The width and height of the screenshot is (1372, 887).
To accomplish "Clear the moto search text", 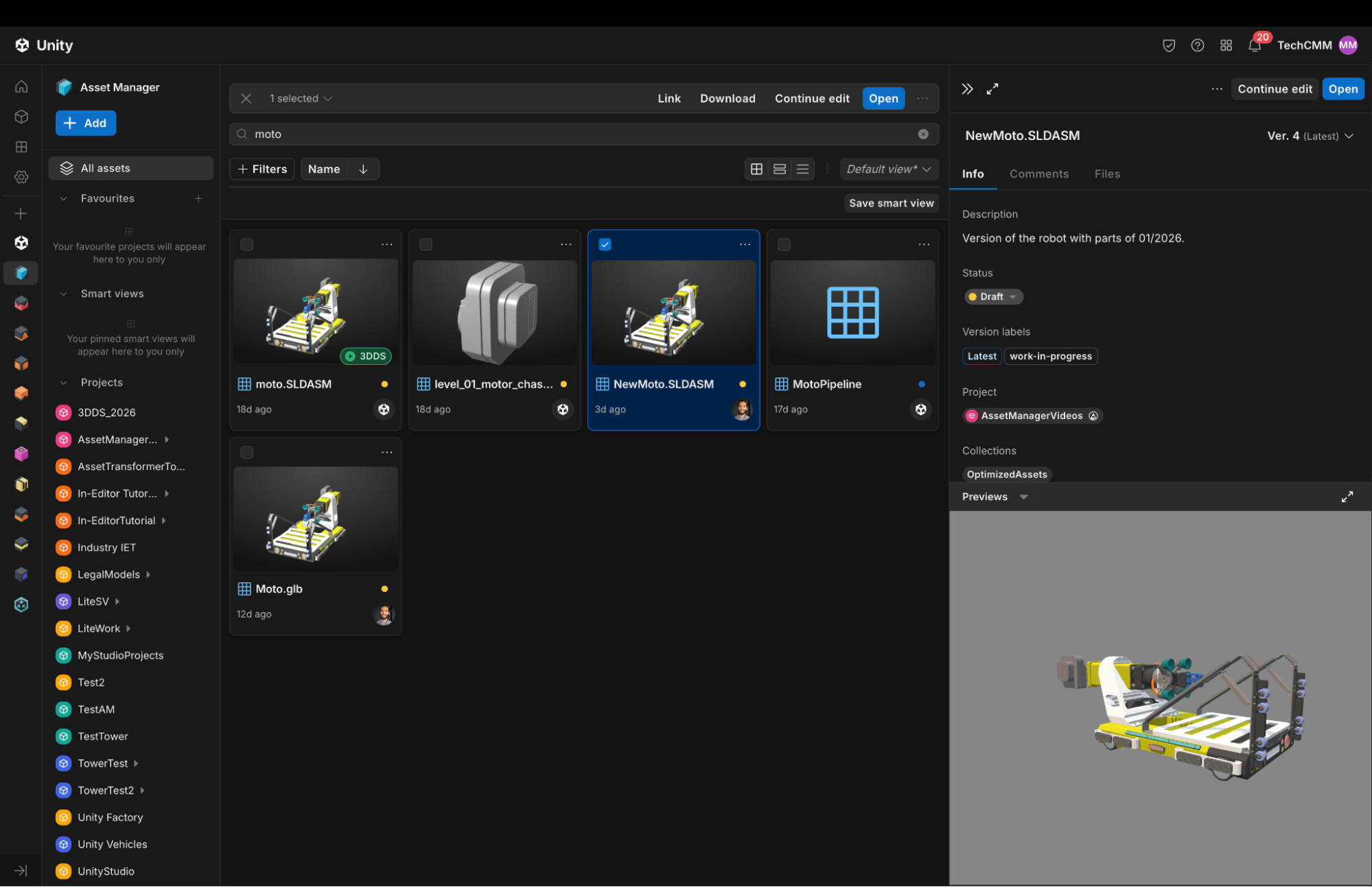I will click(x=923, y=134).
